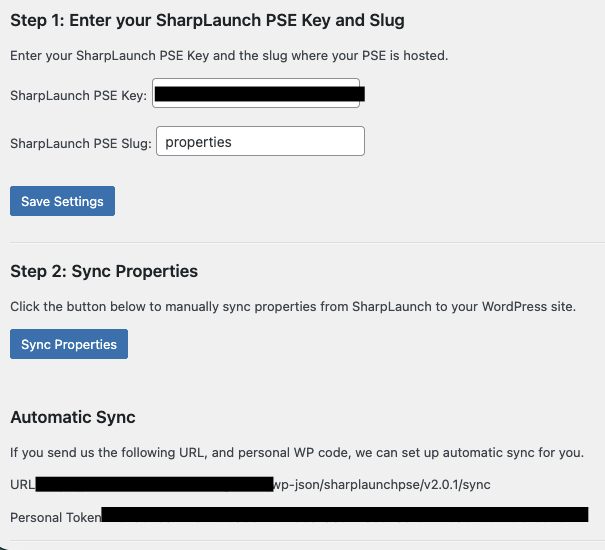Click the "SharpLaunch PSE Slug:" label
This screenshot has height=550, width=605.
click(x=80, y=144)
